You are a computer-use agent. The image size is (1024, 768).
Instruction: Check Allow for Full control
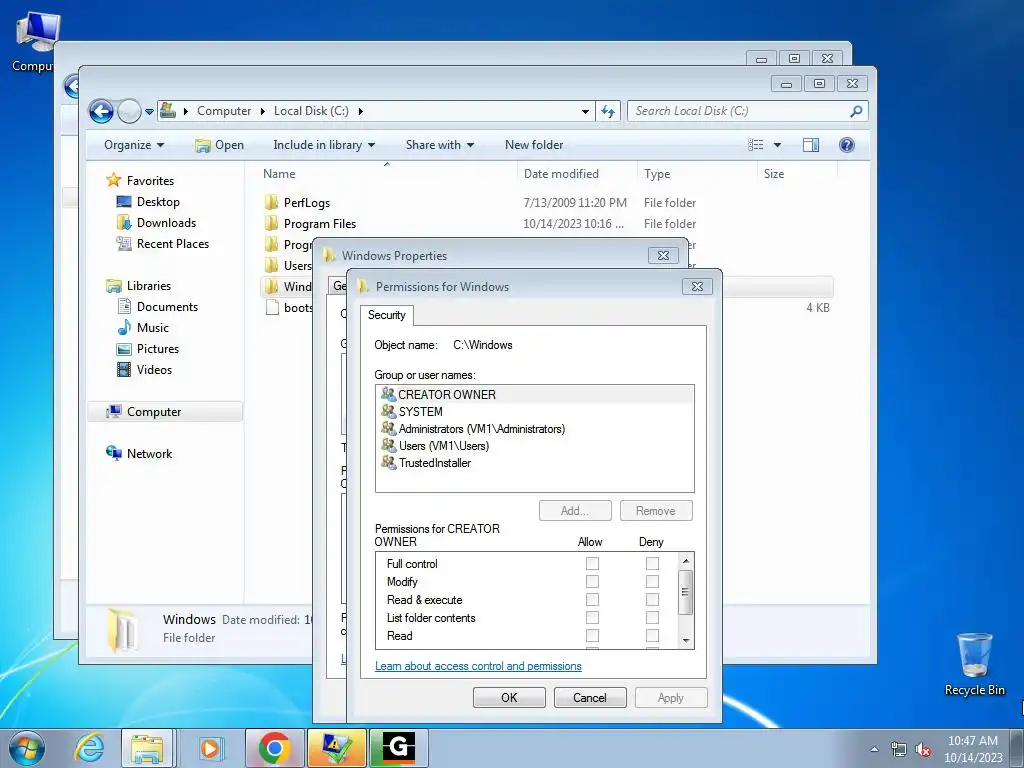click(x=592, y=563)
